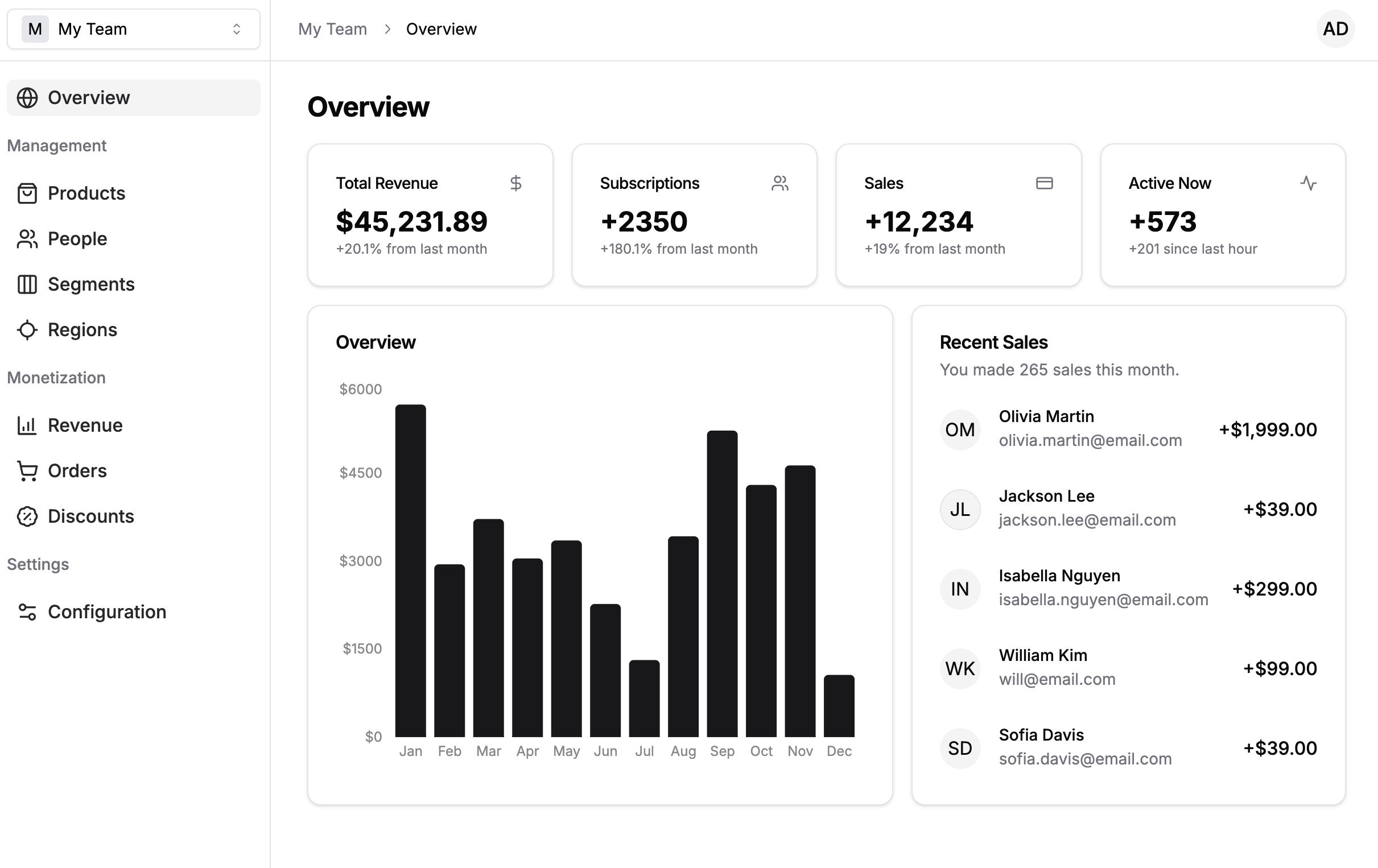Click Olivia Martin's email address
Viewport: 1378px width, 868px height.
coord(1090,441)
